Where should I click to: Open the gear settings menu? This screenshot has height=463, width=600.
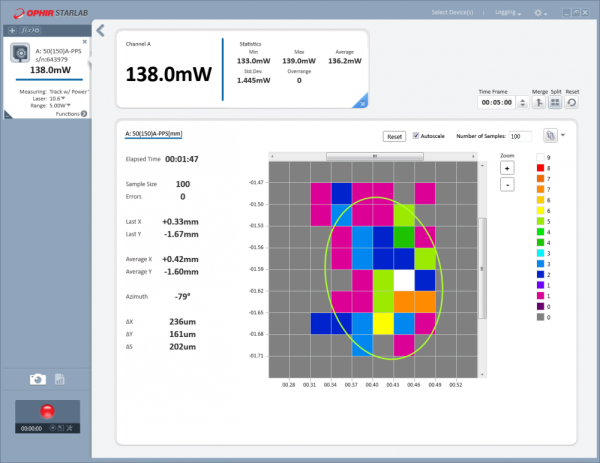[x=540, y=12]
